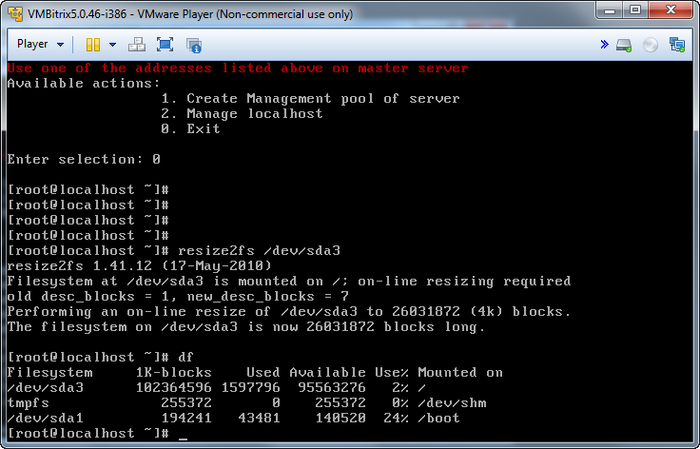Click the tmpfs filesystem row name

click(28, 403)
